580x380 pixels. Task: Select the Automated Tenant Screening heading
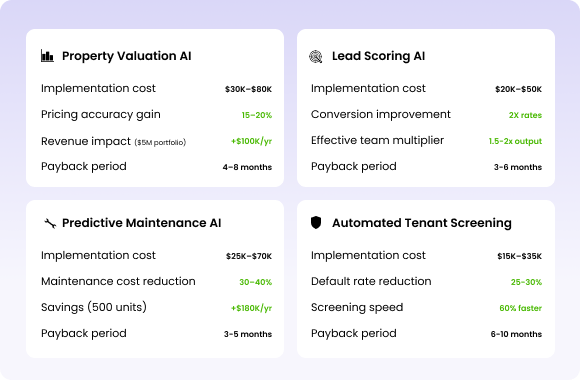tap(422, 223)
